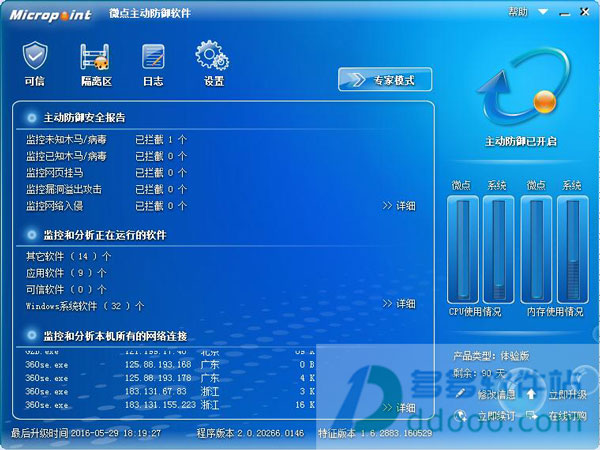600x450 pixels.
Task: Click the 监控和分析本机所有的网络连接 section header
Action: [x=115, y=336]
